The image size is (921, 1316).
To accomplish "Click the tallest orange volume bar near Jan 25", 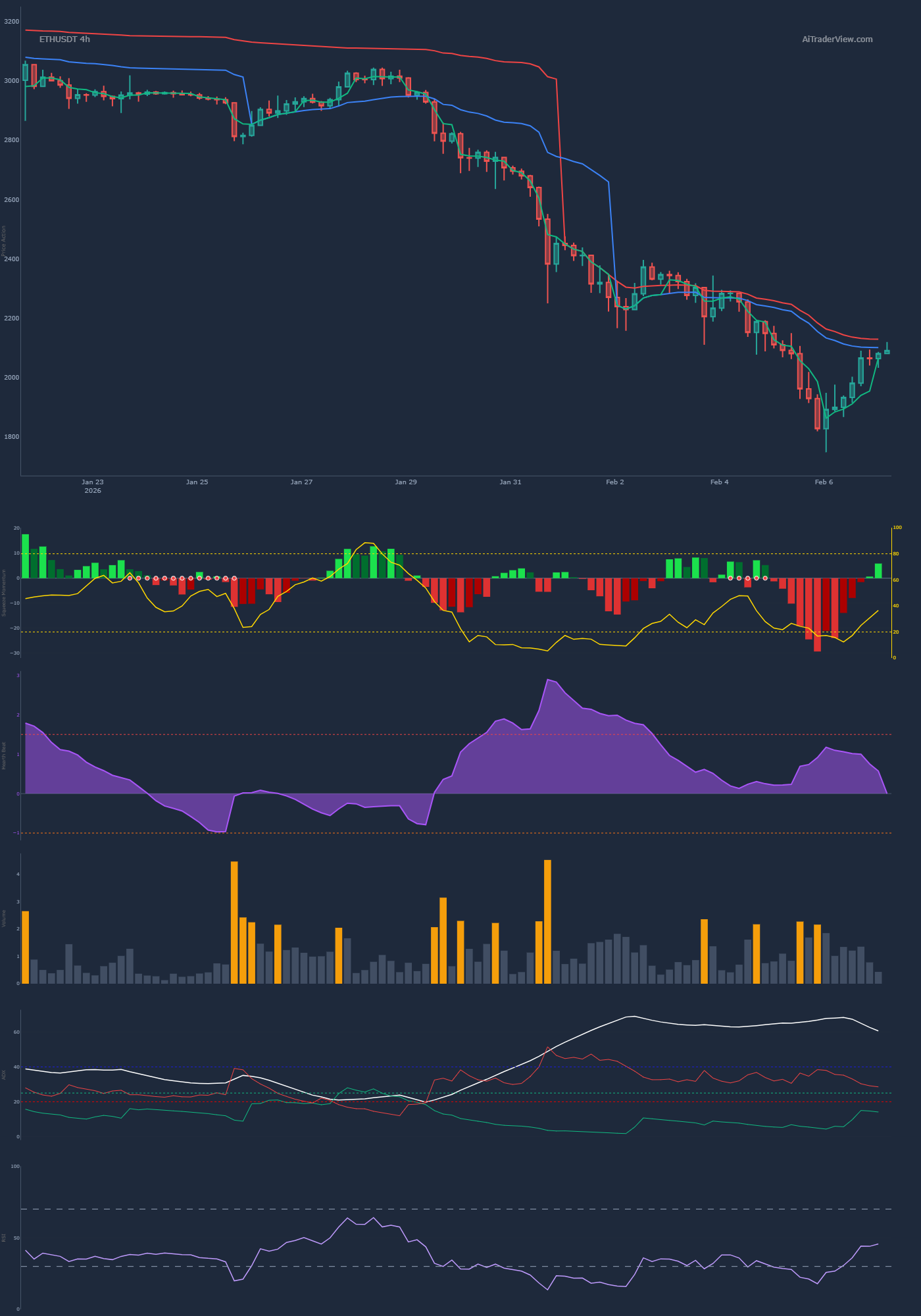I will [234, 921].
